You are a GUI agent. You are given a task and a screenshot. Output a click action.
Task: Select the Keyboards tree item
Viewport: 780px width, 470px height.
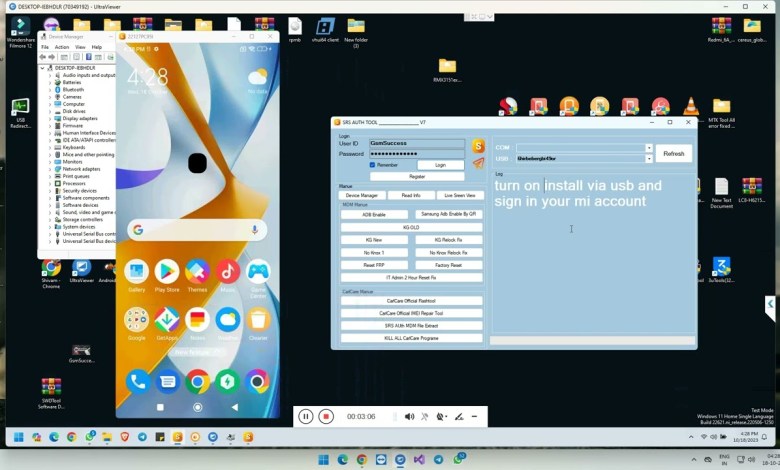(74, 148)
